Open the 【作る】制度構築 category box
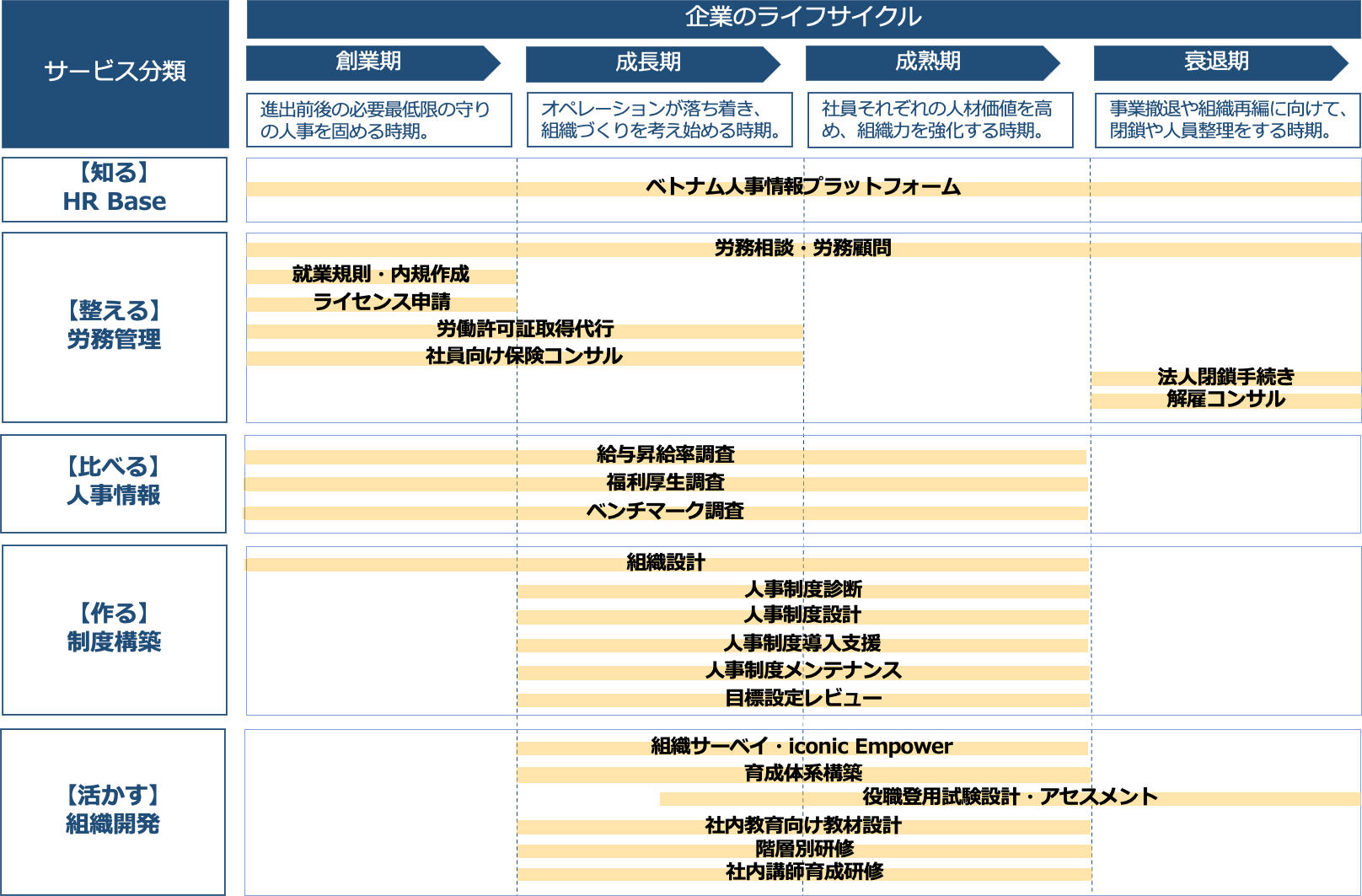This screenshot has height=896, width=1362. pos(115,630)
